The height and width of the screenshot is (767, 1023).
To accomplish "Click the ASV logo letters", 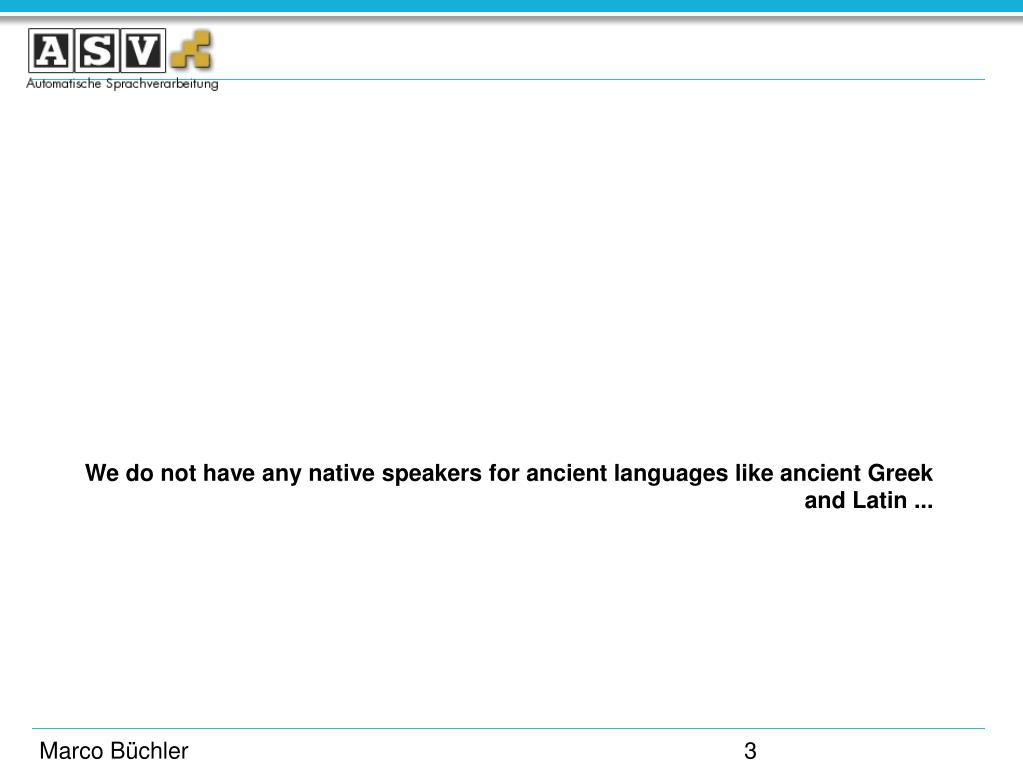I will pos(97,50).
